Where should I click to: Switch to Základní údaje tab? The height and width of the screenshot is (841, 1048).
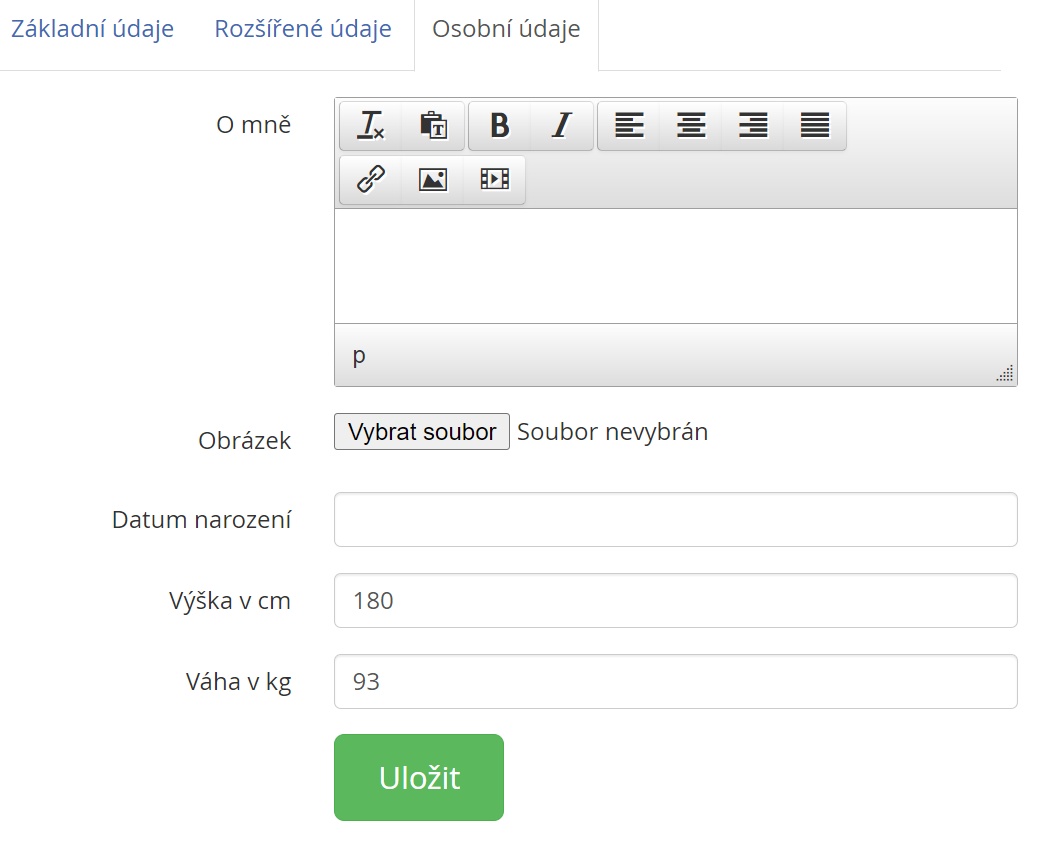92,29
